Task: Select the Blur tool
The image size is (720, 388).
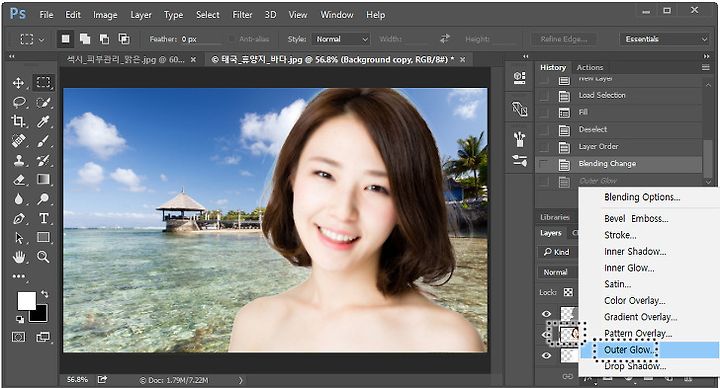Action: (18, 199)
